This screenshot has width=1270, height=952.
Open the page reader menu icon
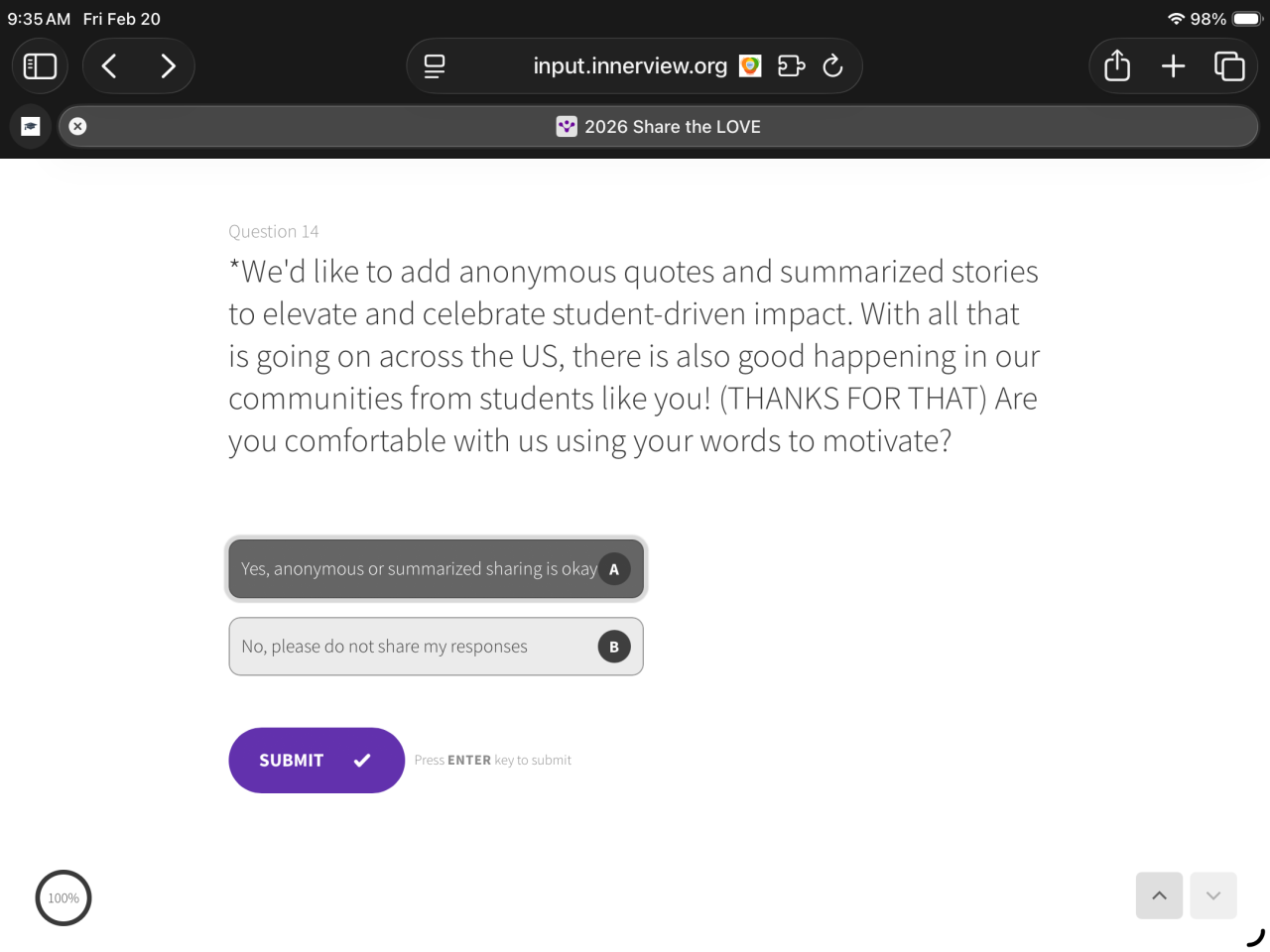[x=435, y=66]
